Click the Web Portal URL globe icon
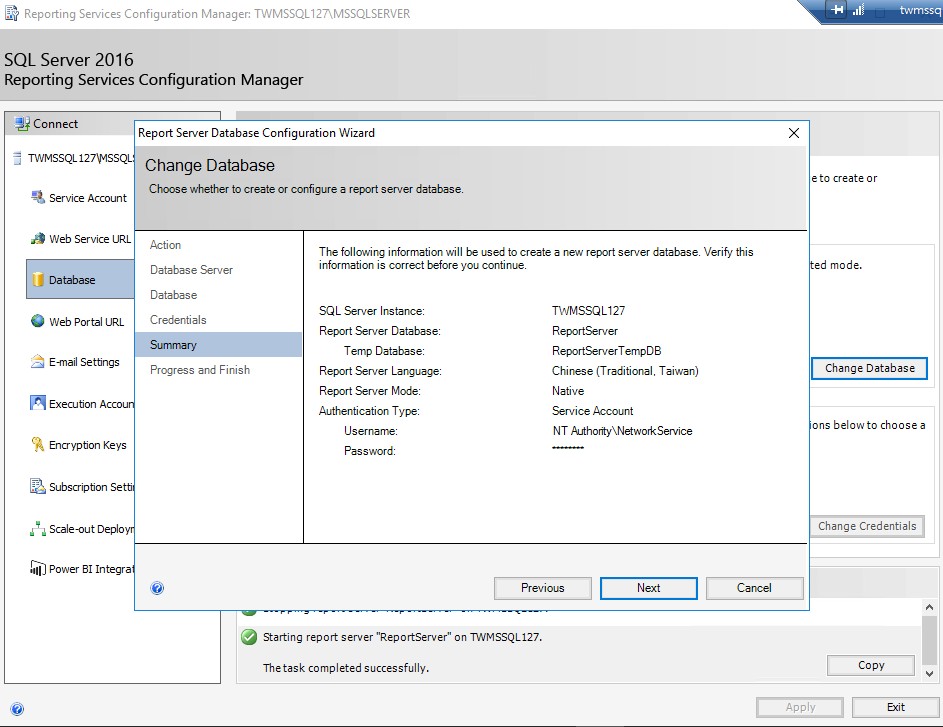The height and width of the screenshot is (727, 943). click(x=38, y=321)
